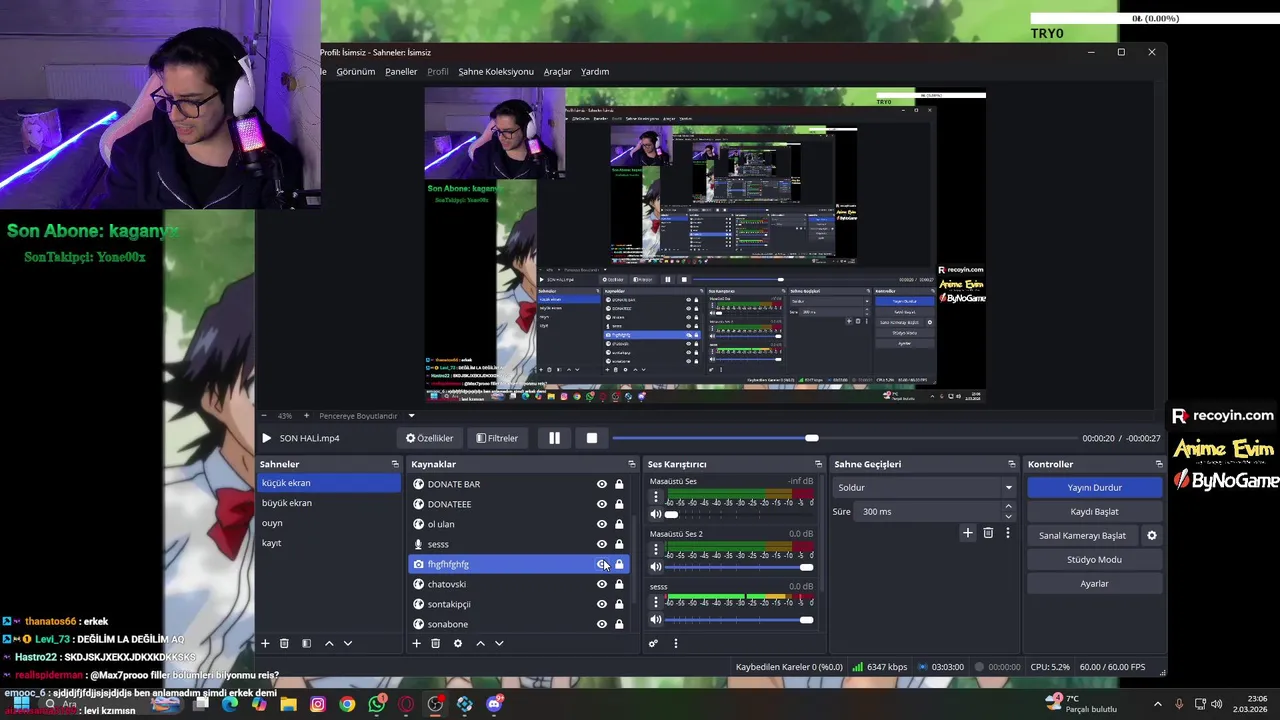
Task: Open virtual camera settings gear
Action: point(1152,535)
